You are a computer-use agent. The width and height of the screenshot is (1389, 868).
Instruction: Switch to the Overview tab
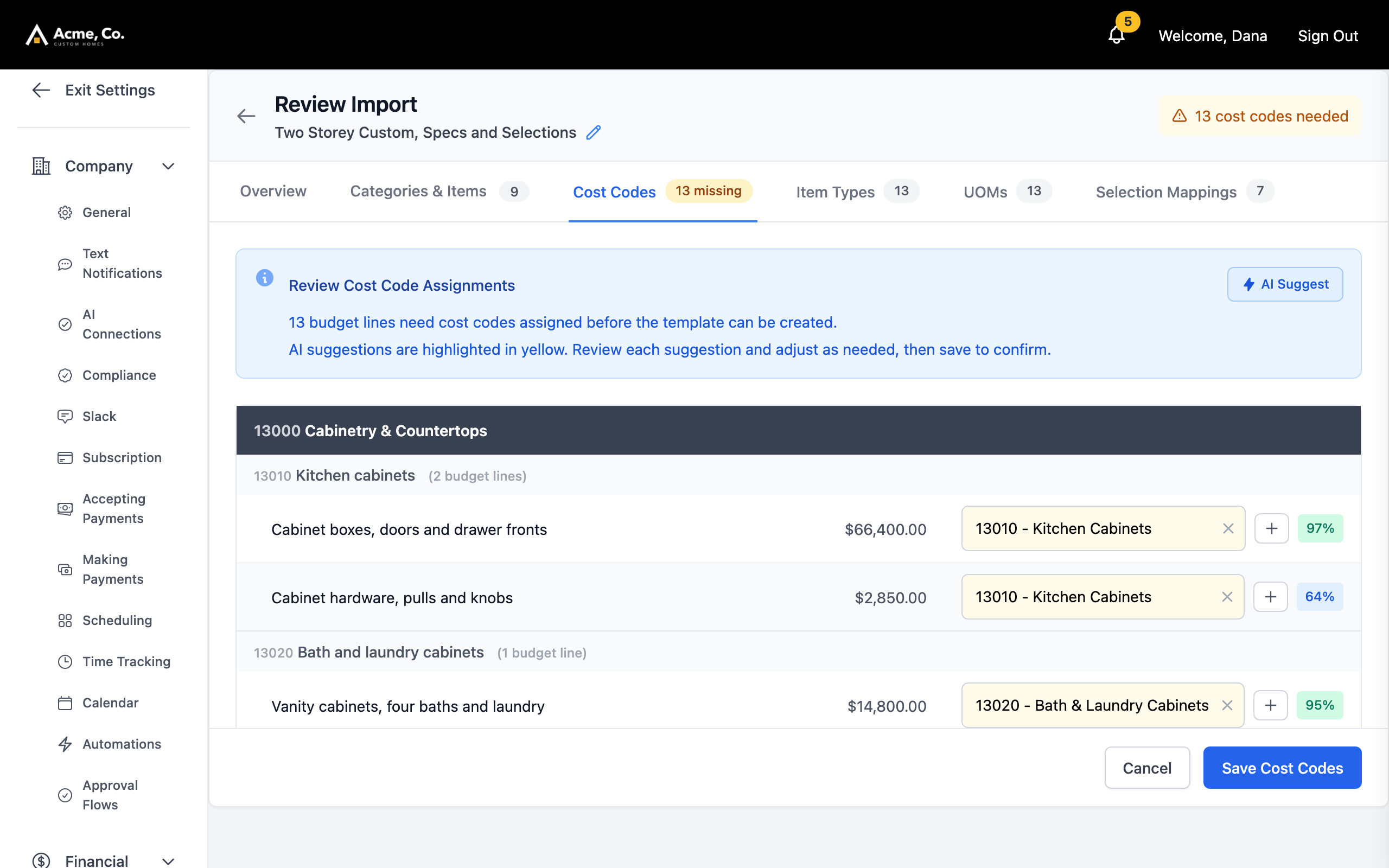point(273,192)
